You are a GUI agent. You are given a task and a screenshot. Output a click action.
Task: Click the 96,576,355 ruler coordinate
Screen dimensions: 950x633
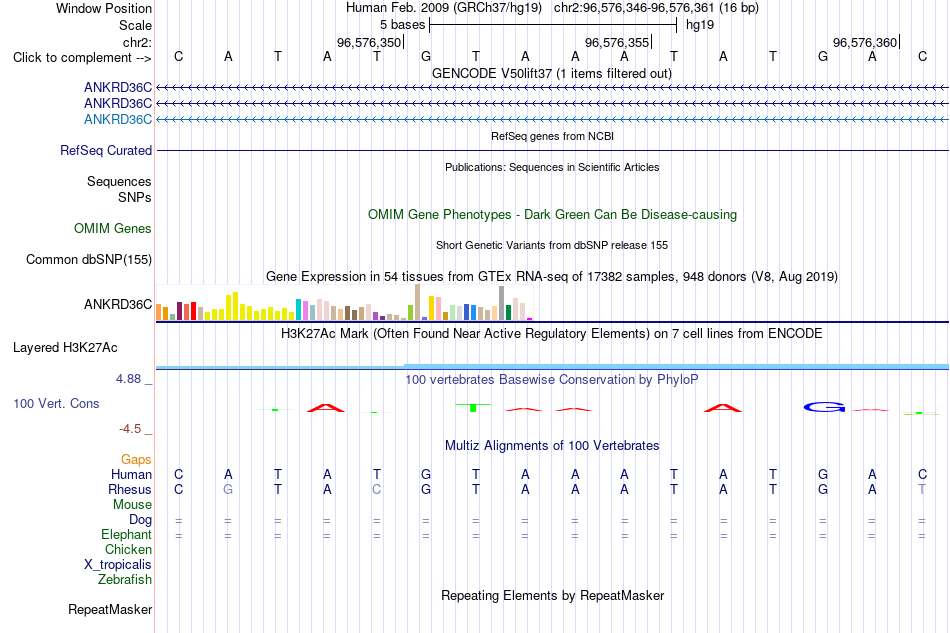(617, 42)
